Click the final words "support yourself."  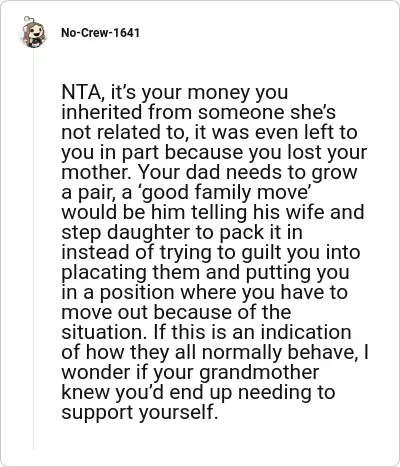pos(139,413)
